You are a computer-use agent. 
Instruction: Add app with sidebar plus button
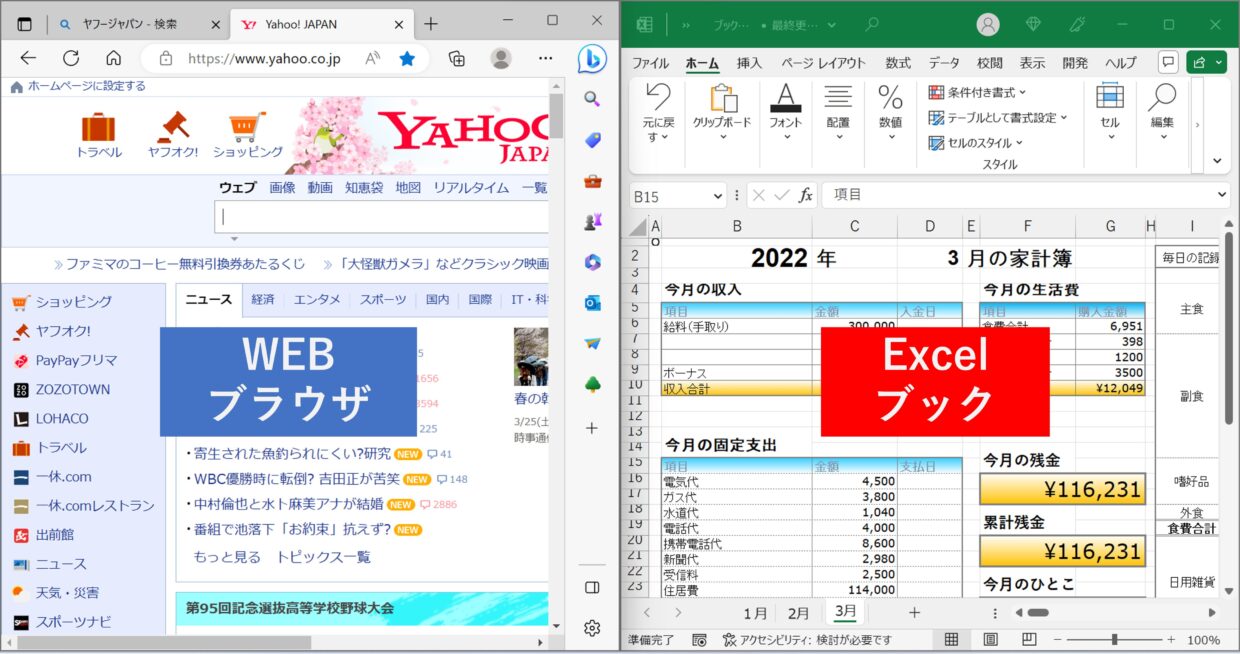(592, 428)
